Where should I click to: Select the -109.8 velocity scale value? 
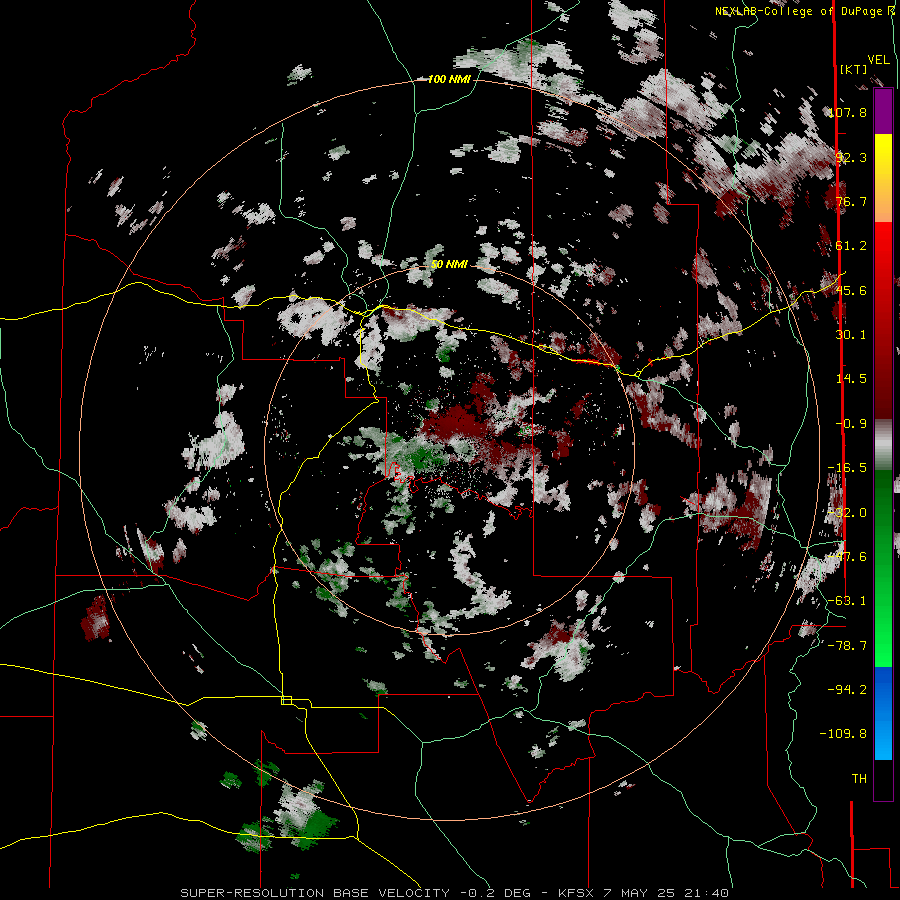tap(844, 734)
